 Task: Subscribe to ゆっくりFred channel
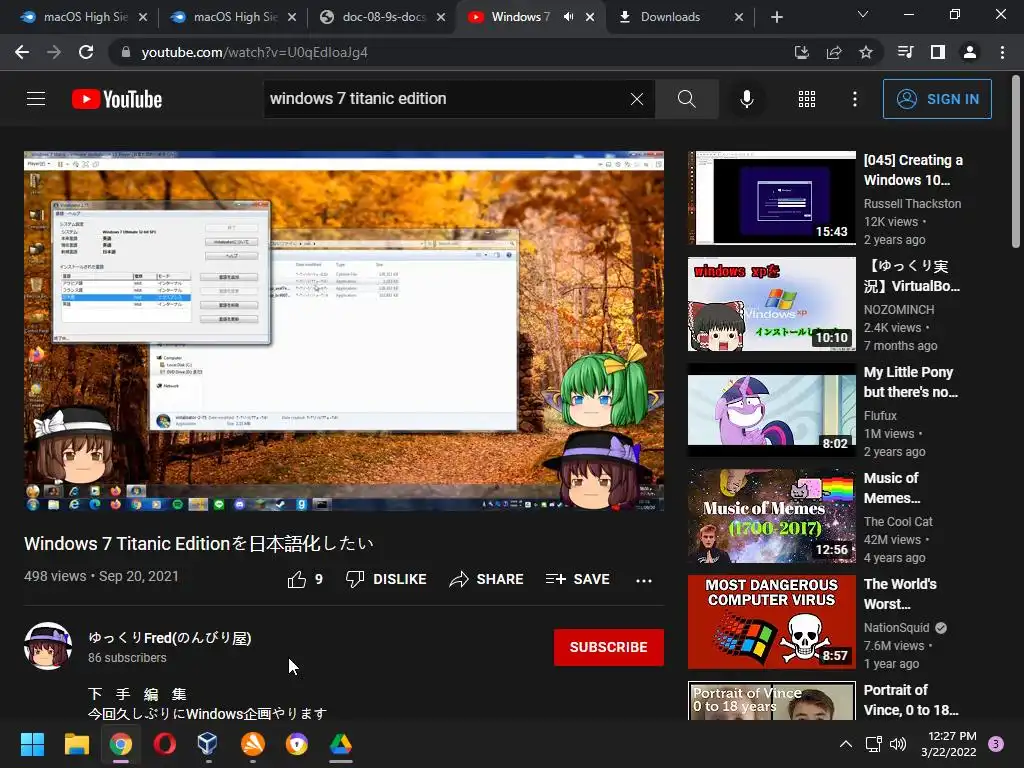coord(609,647)
